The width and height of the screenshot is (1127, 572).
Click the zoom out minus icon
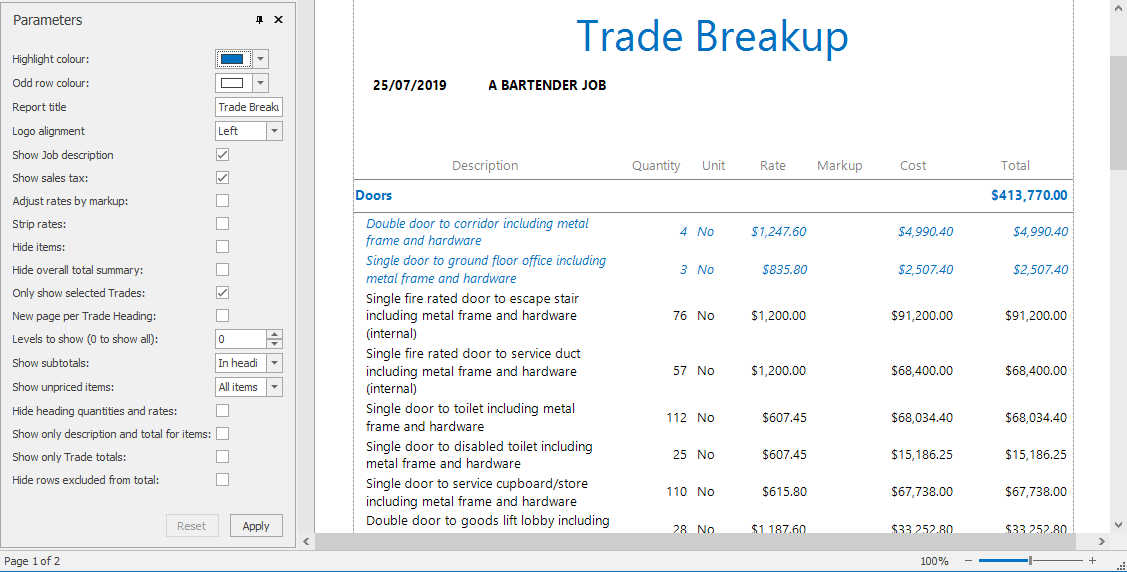point(966,561)
